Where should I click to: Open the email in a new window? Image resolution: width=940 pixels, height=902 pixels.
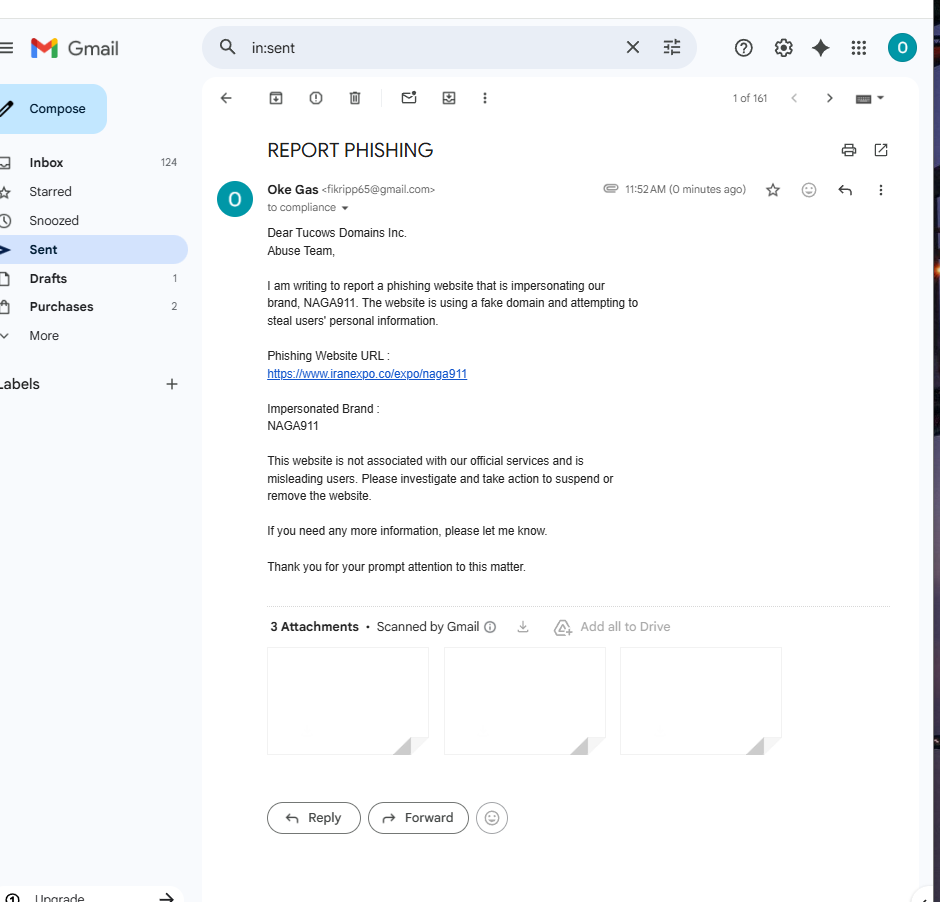[881, 150]
